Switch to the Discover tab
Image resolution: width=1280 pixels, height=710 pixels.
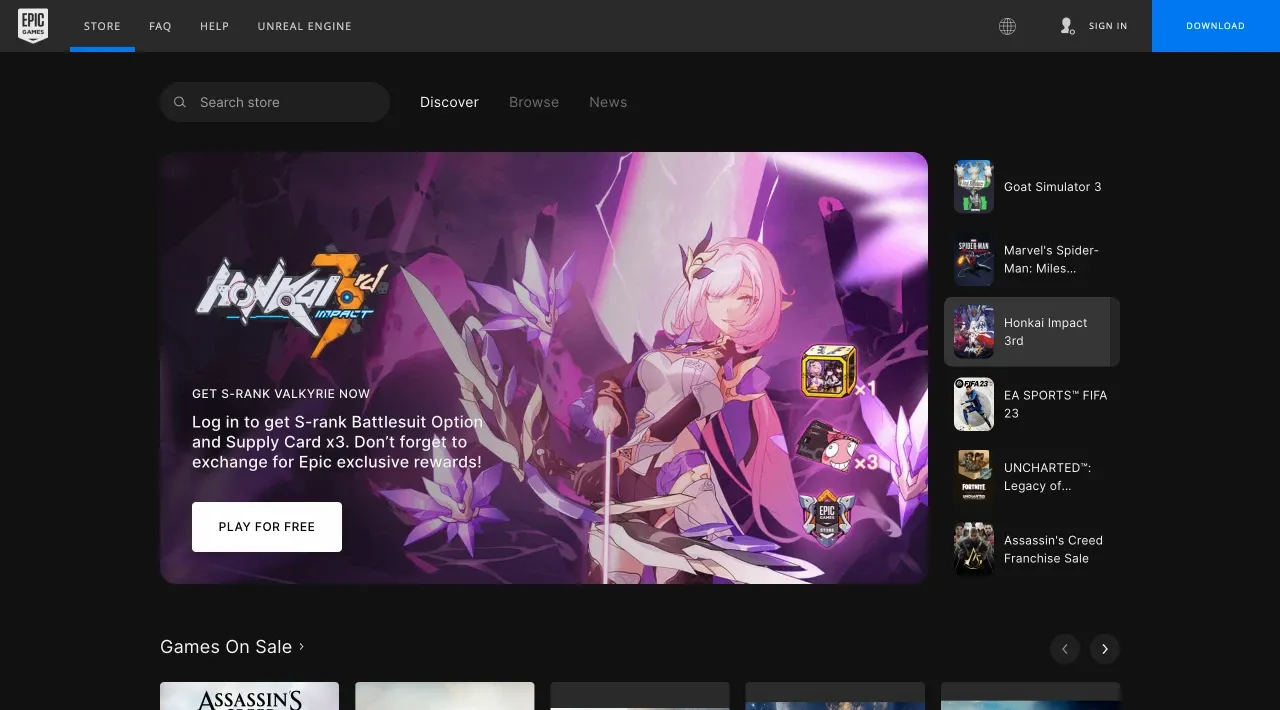point(449,102)
